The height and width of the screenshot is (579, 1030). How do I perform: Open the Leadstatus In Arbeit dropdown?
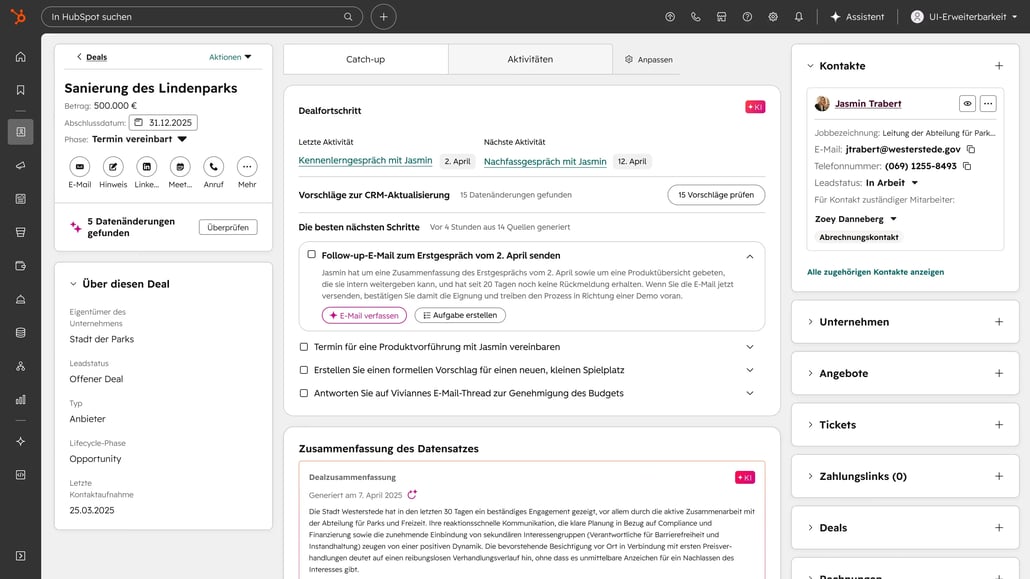pyautogui.click(x=891, y=183)
